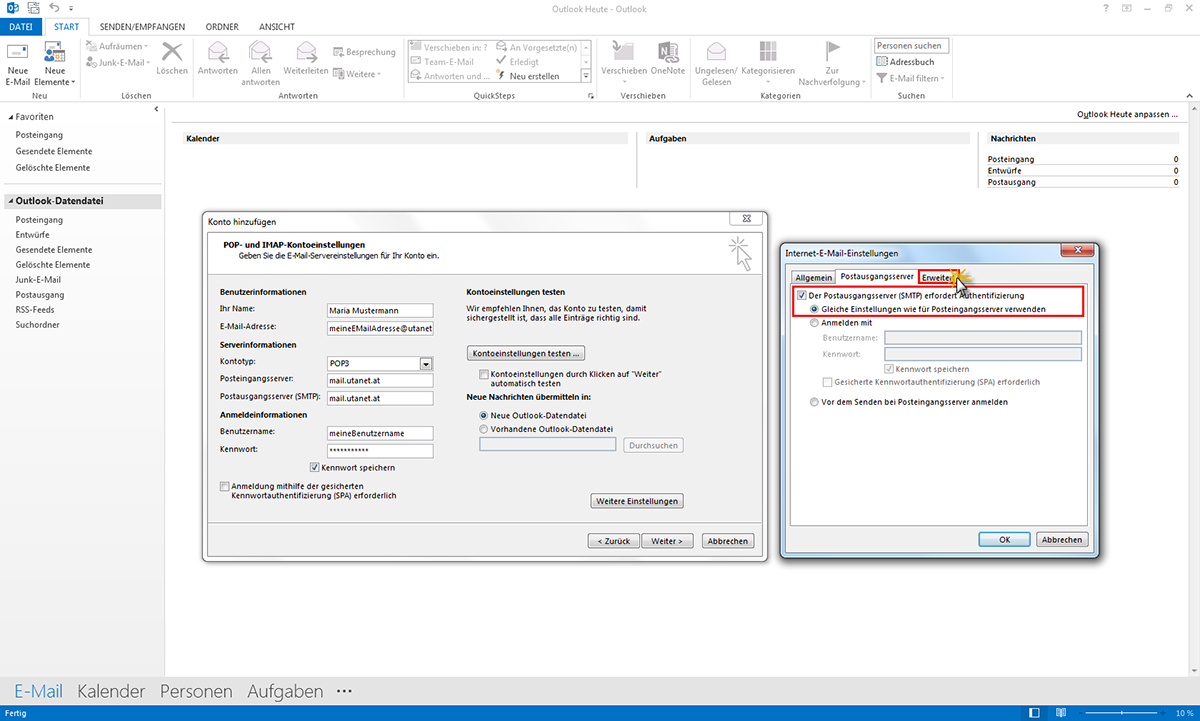The width and height of the screenshot is (1200, 721).
Task: Click into the Personen suchen field
Action: coord(909,46)
